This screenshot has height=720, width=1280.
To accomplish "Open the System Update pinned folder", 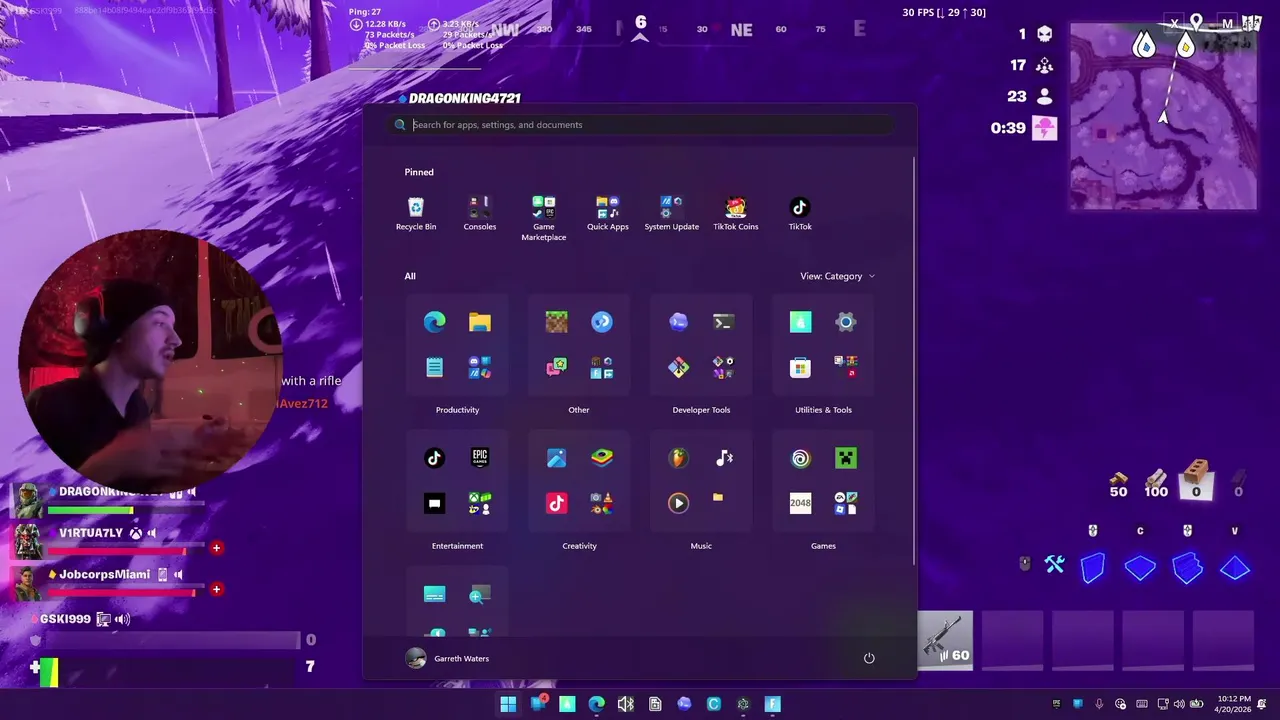I will [x=672, y=213].
